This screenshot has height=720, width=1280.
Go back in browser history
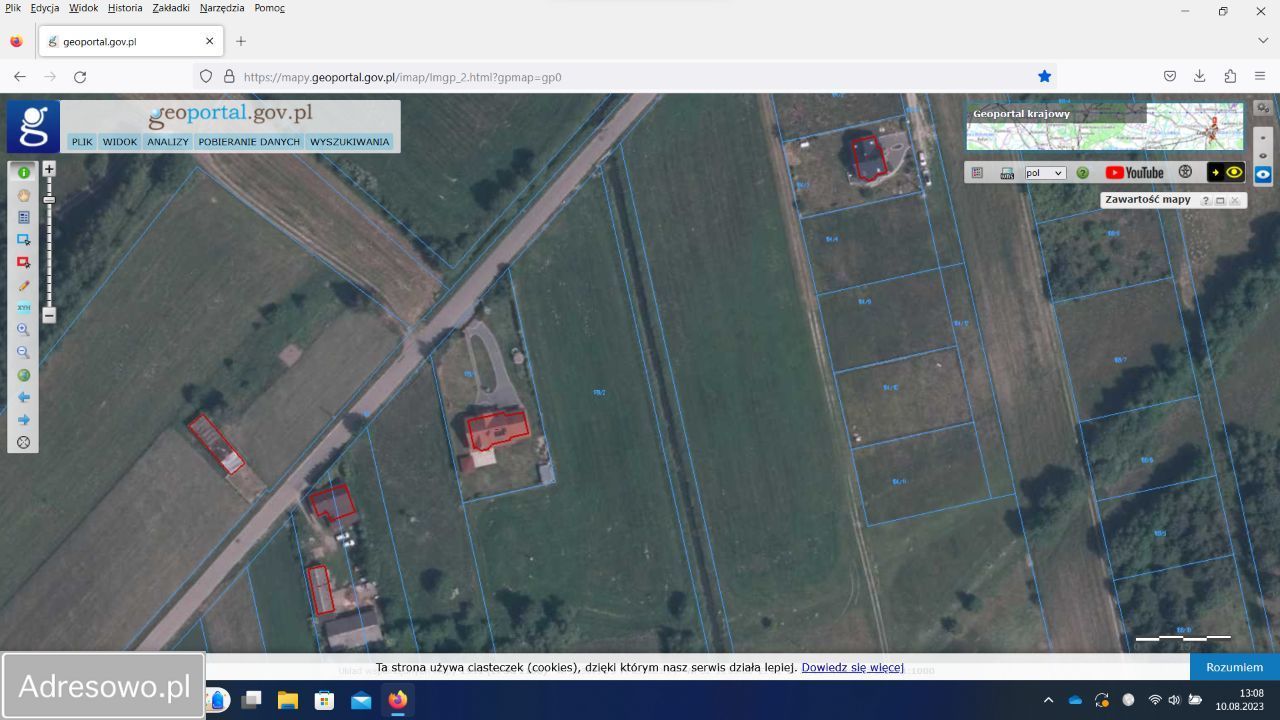[20, 76]
